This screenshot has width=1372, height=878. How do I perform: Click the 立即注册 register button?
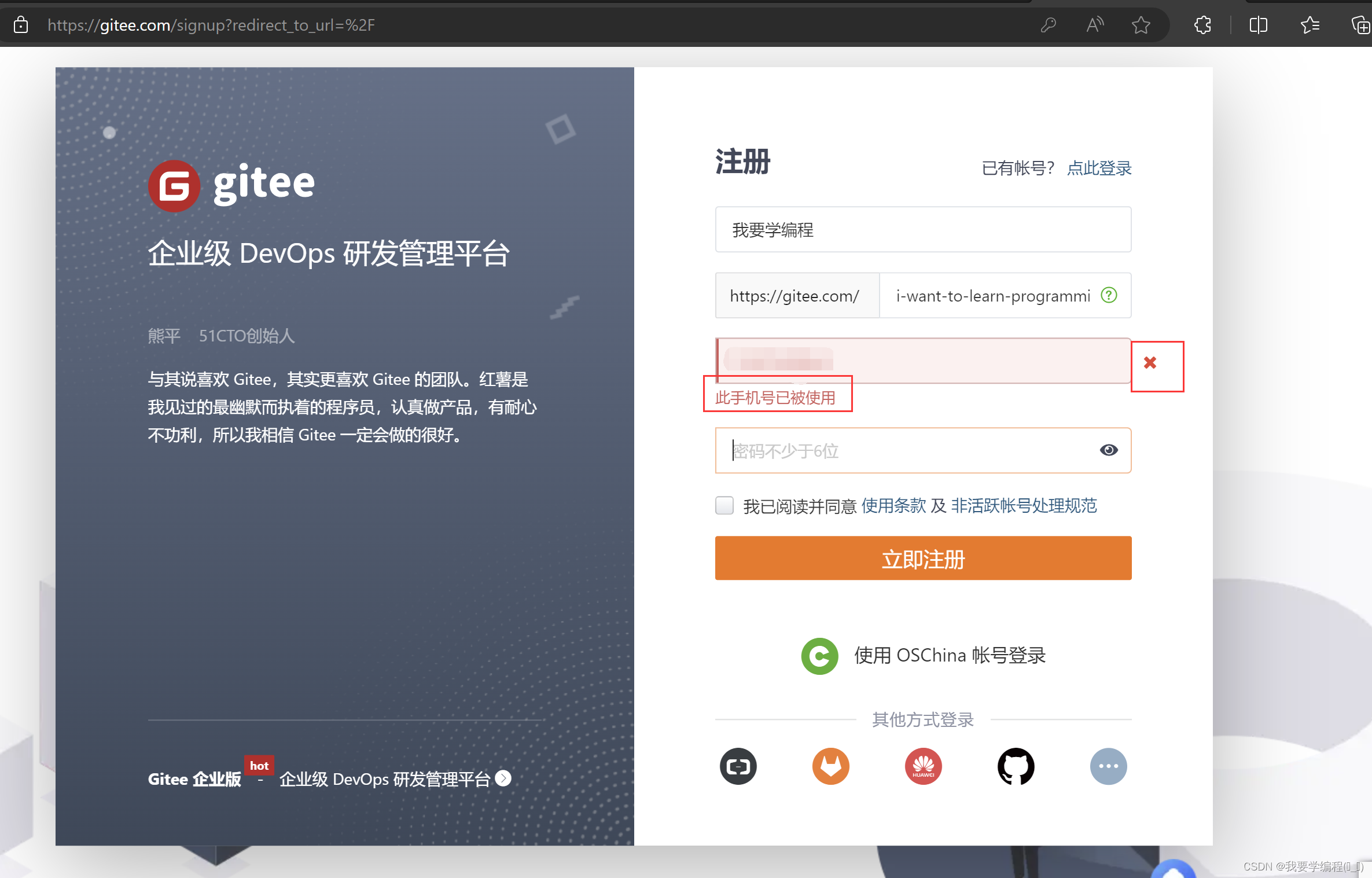click(x=923, y=558)
